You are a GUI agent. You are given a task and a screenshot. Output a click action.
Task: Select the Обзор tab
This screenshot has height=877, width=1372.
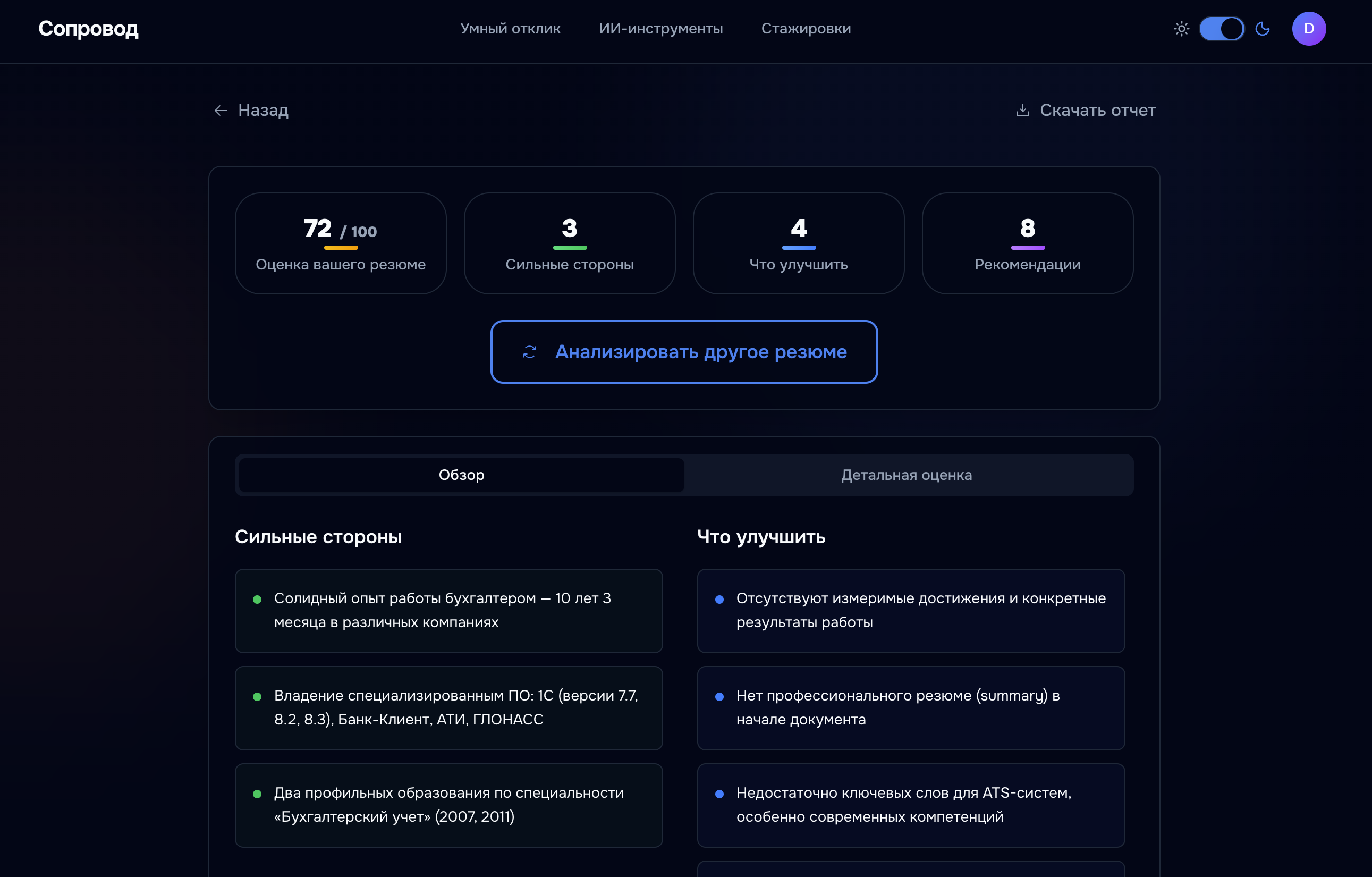(460, 475)
